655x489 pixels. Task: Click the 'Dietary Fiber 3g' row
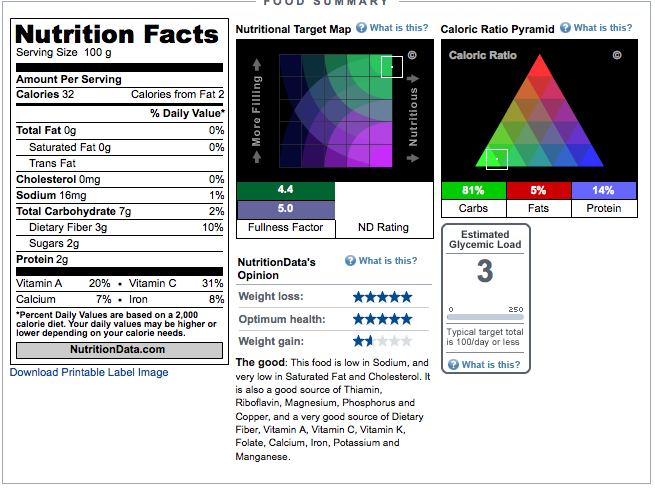pyautogui.click(x=120, y=228)
